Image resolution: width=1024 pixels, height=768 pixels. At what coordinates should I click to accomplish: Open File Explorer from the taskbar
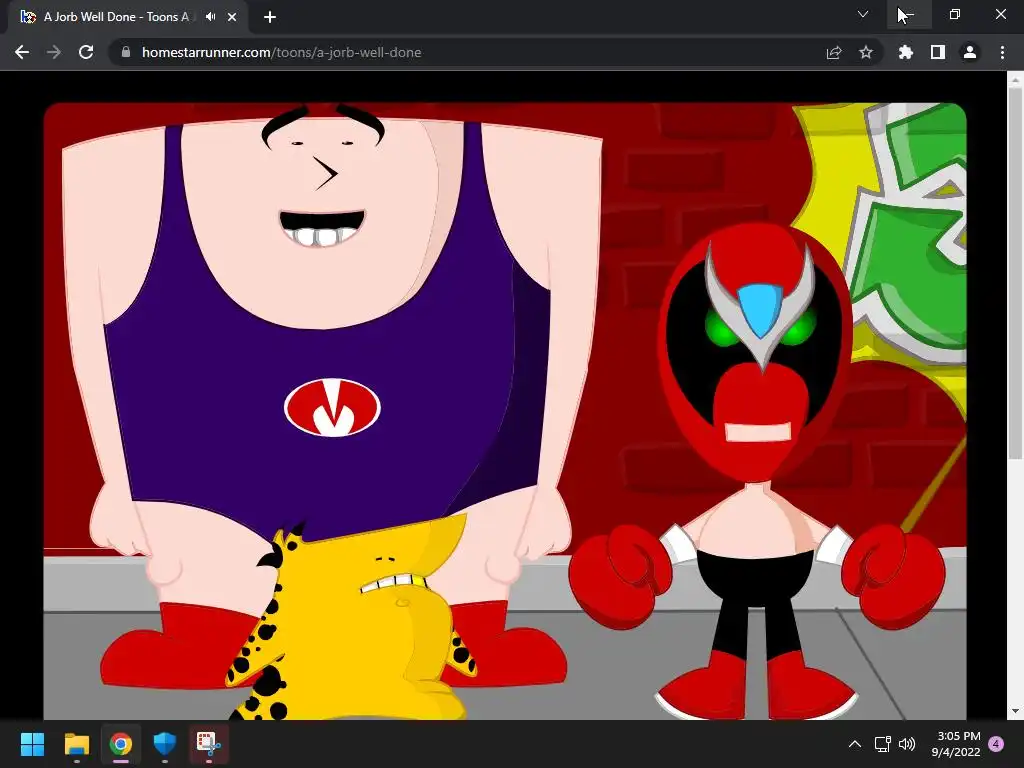point(76,744)
